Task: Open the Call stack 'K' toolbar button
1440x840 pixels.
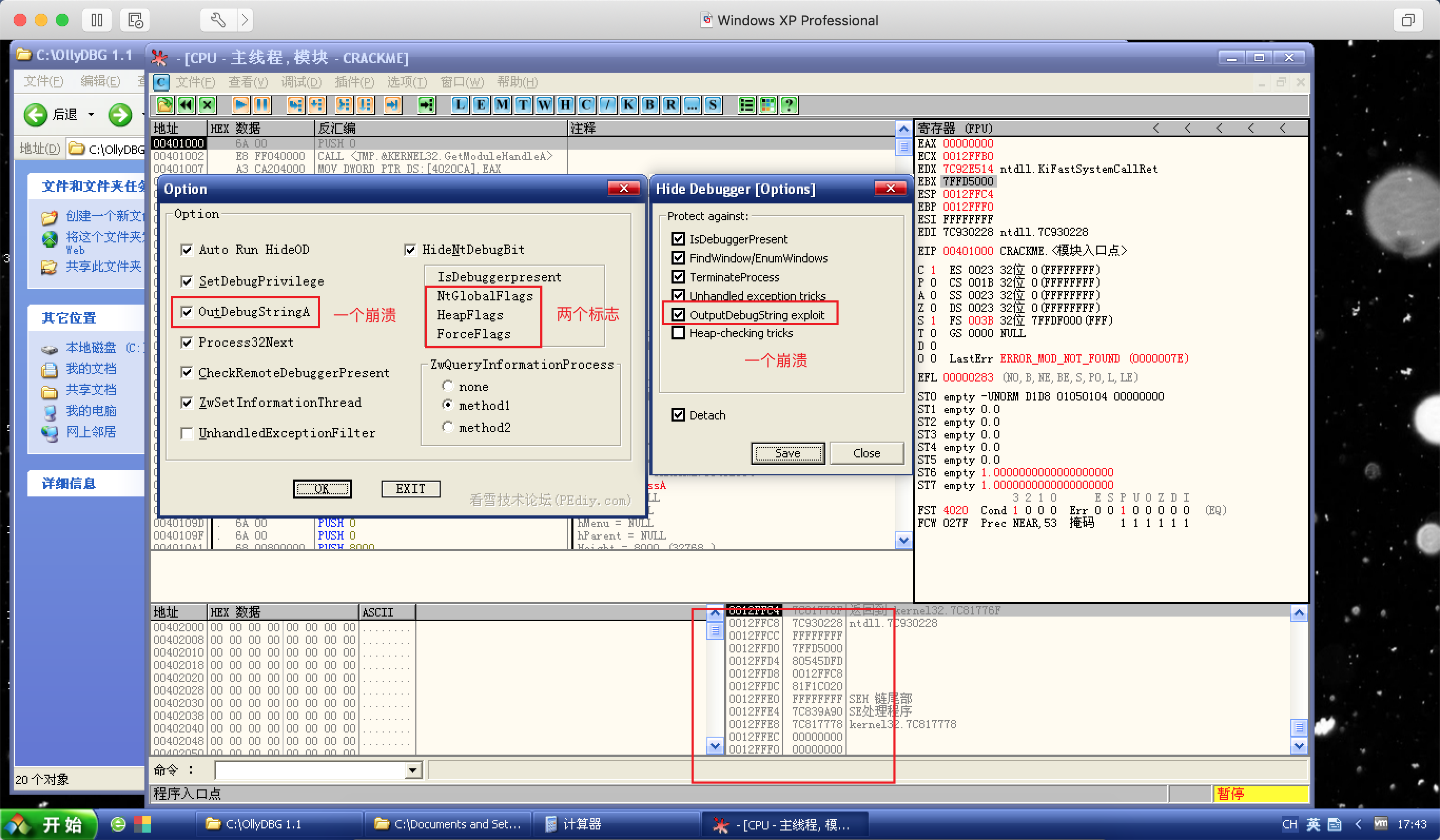Action: tap(628, 104)
